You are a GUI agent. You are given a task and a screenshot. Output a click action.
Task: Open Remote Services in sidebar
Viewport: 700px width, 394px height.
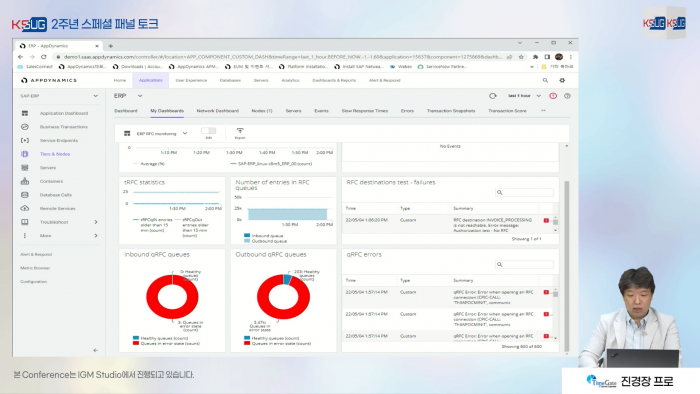pos(58,209)
